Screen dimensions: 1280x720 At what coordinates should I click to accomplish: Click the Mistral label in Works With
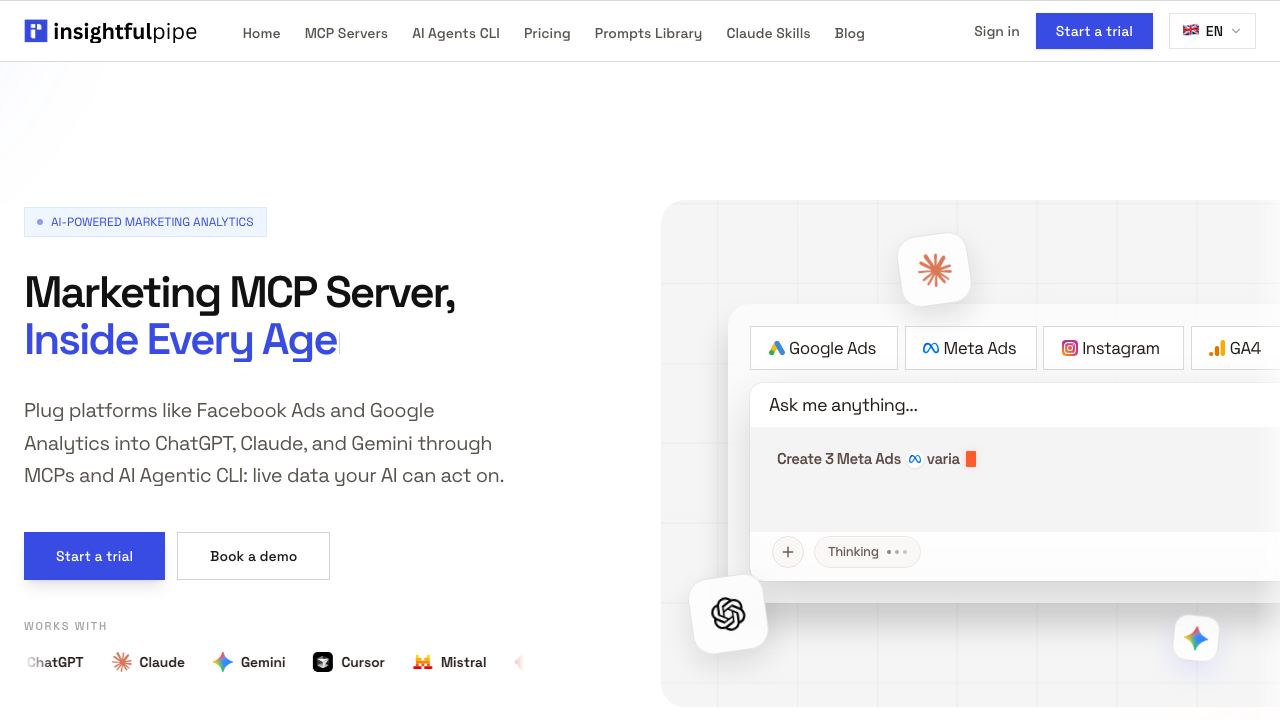click(x=464, y=662)
